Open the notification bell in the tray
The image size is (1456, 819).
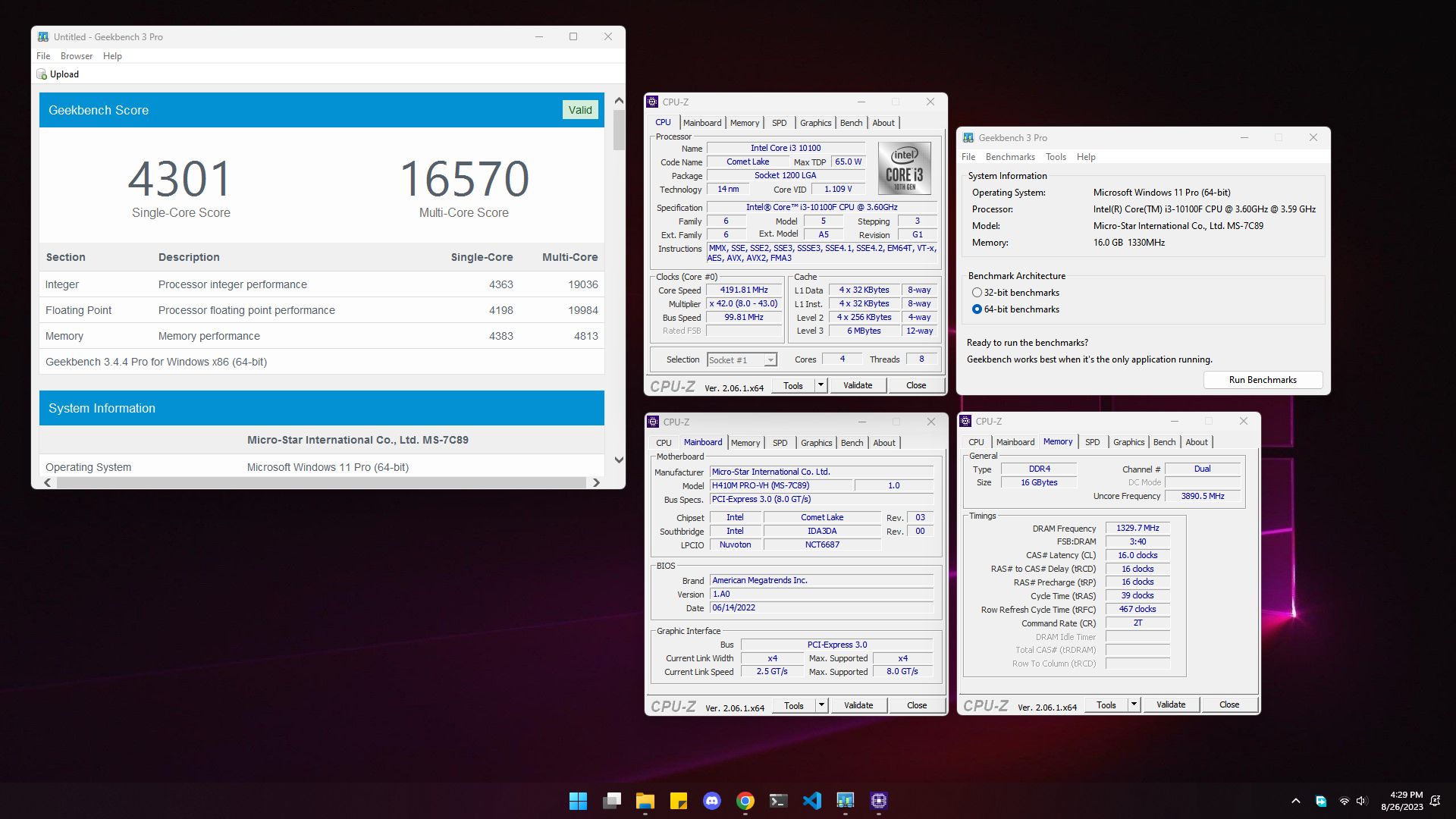1435,801
